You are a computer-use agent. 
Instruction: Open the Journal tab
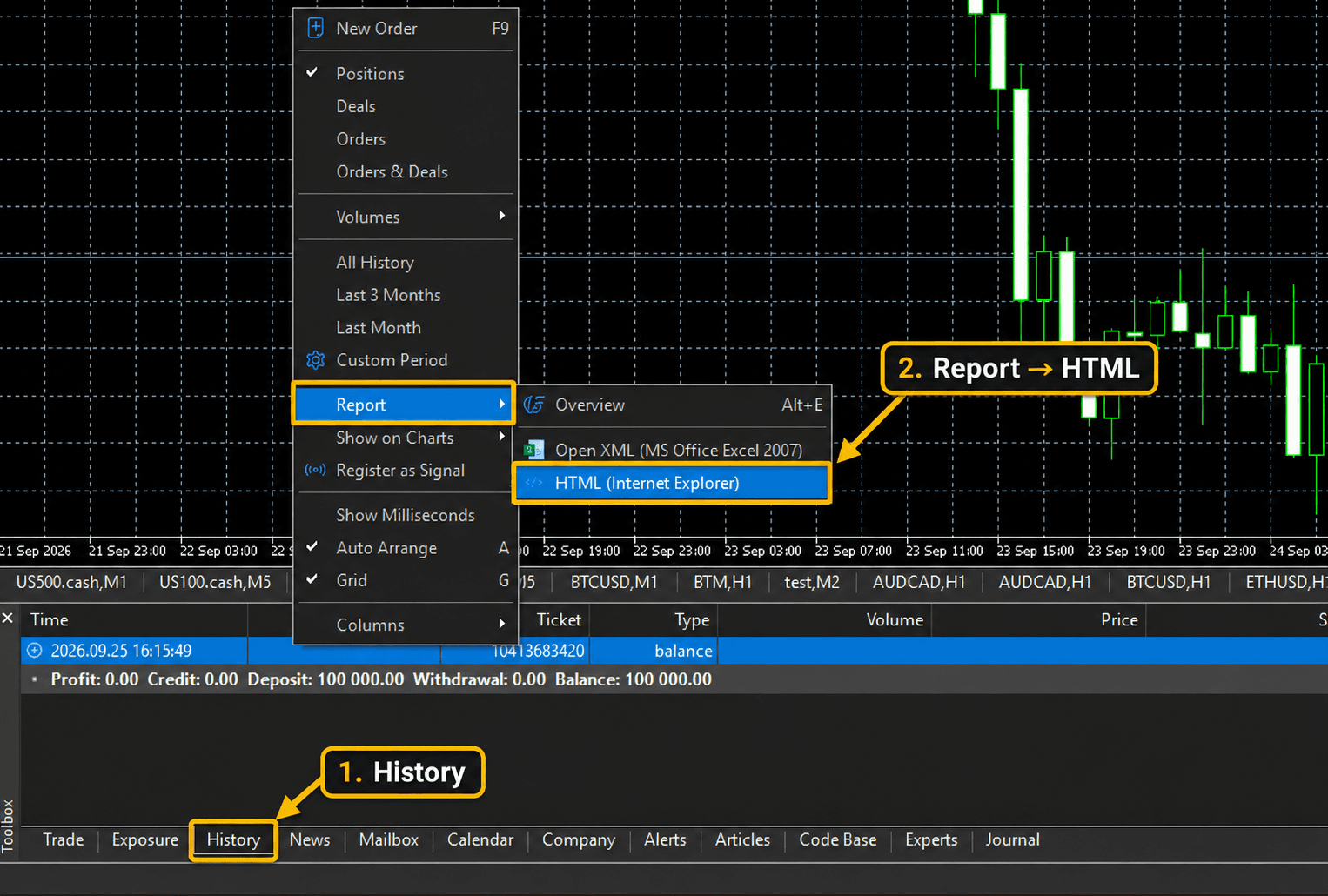1012,839
